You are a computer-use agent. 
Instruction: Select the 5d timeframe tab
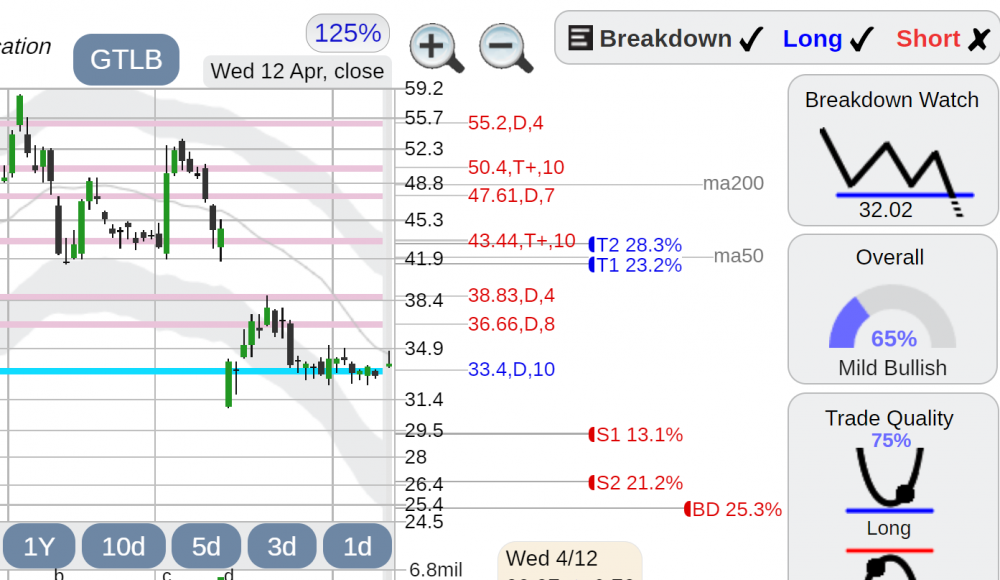pyautogui.click(x=206, y=546)
